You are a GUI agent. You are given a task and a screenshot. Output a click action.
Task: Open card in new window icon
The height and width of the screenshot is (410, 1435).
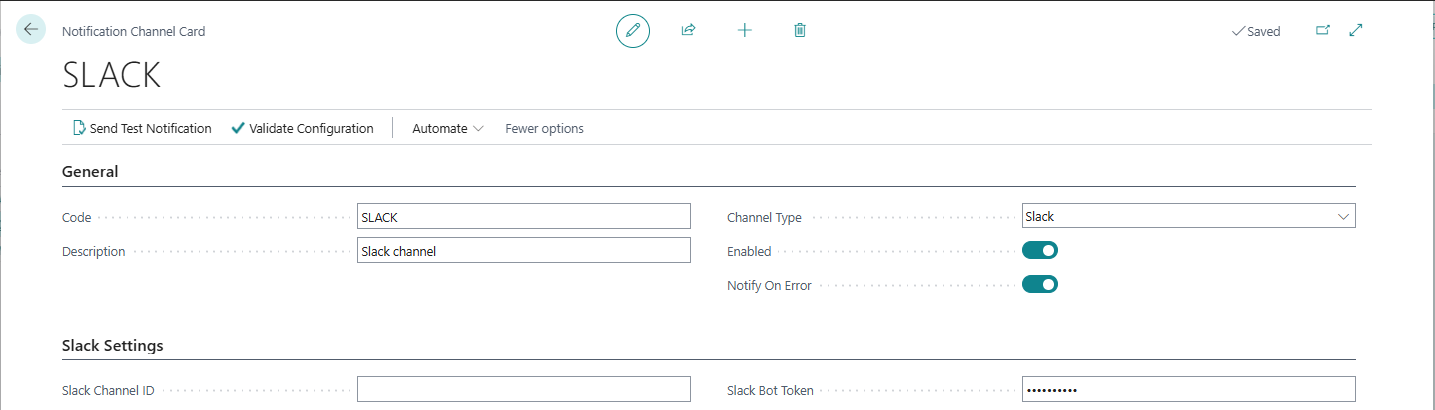click(1323, 31)
